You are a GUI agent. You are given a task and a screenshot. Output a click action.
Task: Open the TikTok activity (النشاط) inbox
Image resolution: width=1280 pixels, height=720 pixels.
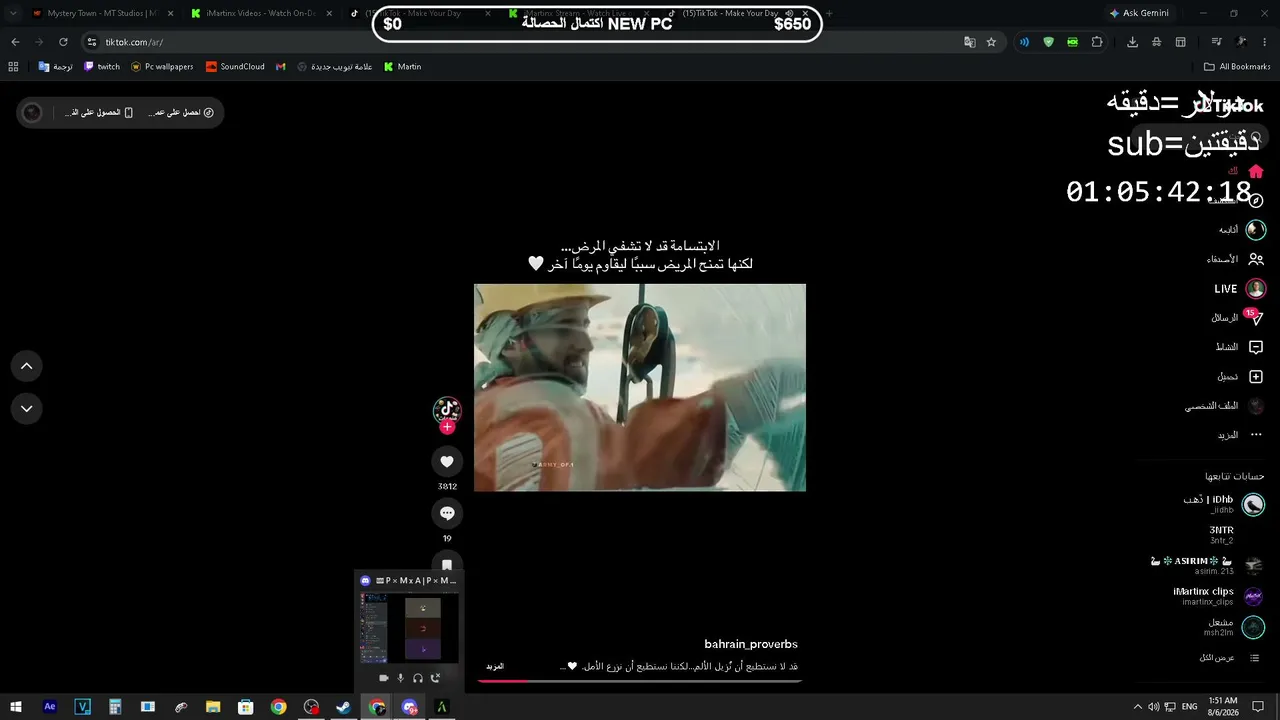coord(1239,347)
